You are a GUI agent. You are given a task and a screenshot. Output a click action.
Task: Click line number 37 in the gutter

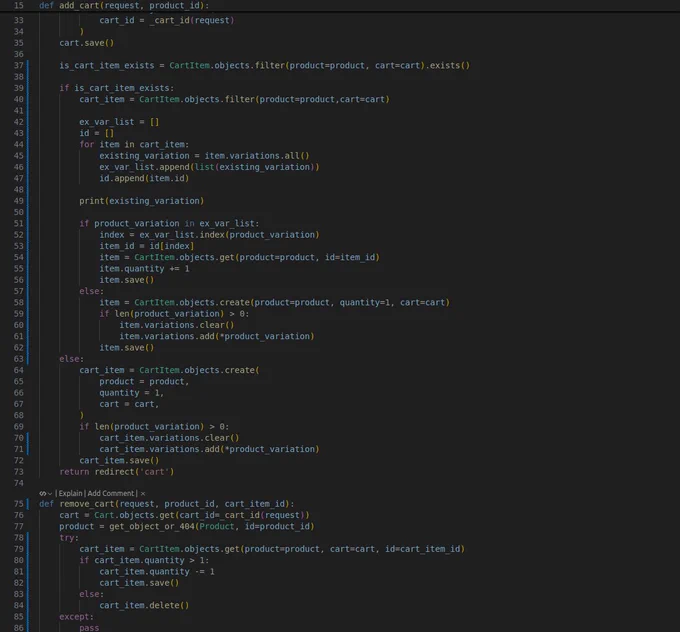tap(19, 65)
